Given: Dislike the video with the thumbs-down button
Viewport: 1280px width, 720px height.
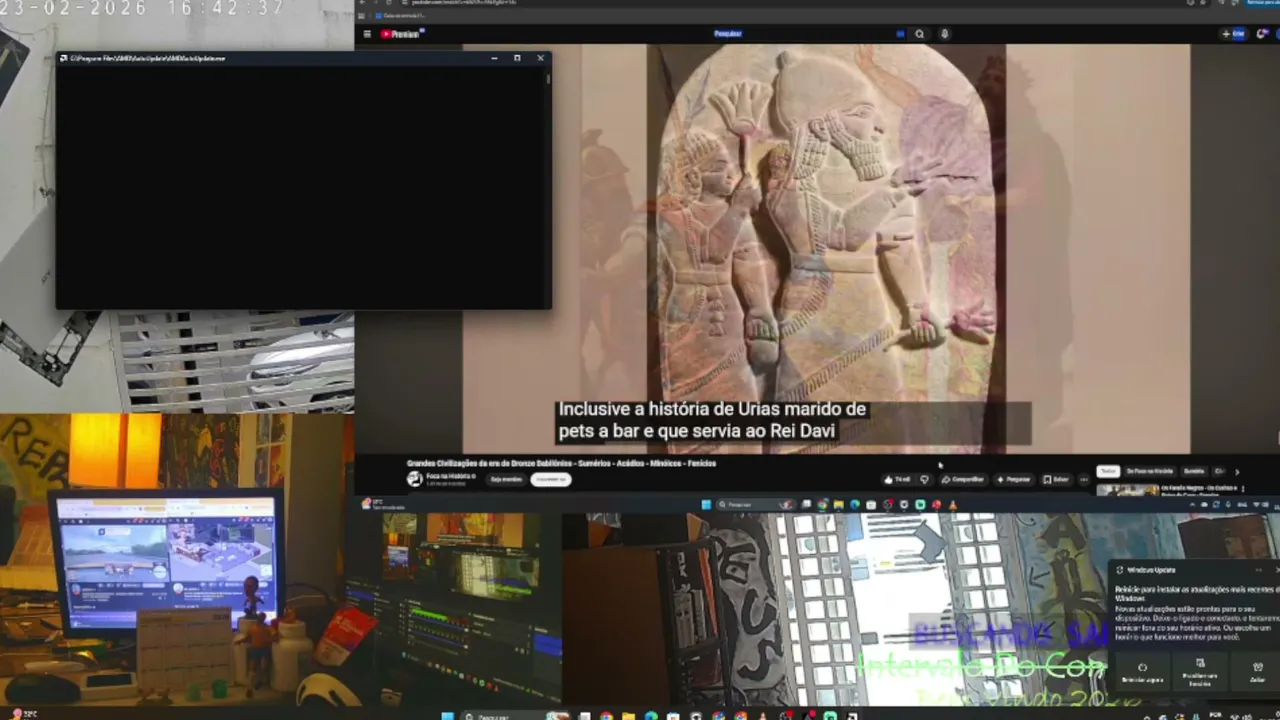Looking at the screenshot, I should click(924, 479).
